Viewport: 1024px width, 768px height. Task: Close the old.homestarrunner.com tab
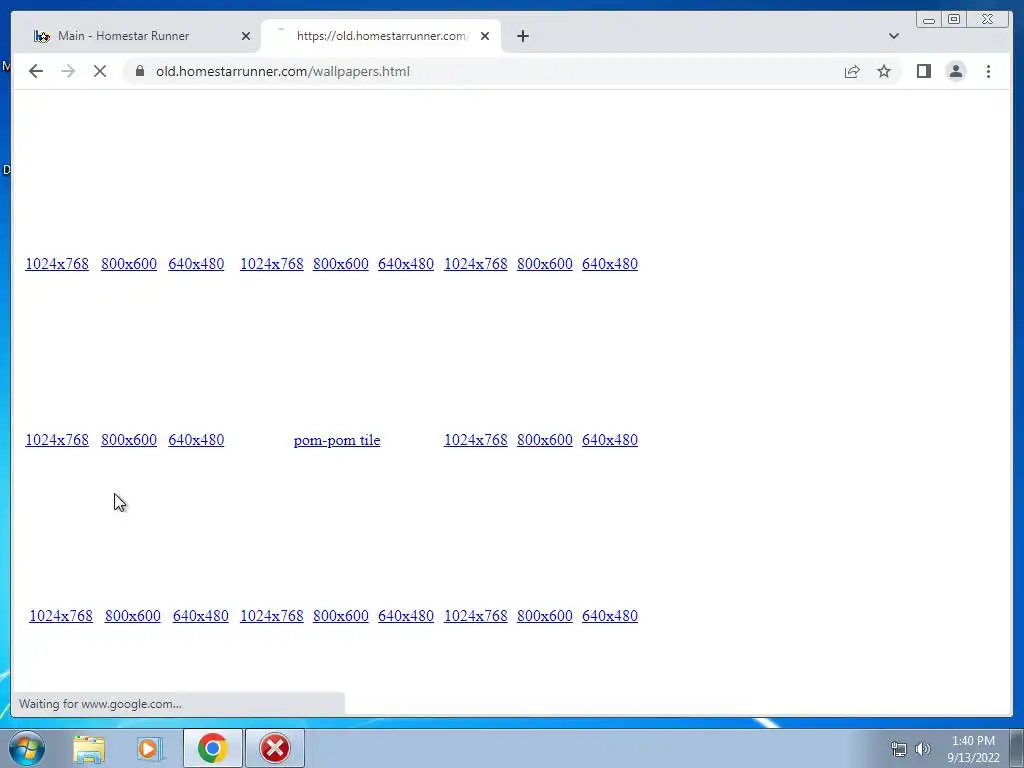tap(485, 36)
